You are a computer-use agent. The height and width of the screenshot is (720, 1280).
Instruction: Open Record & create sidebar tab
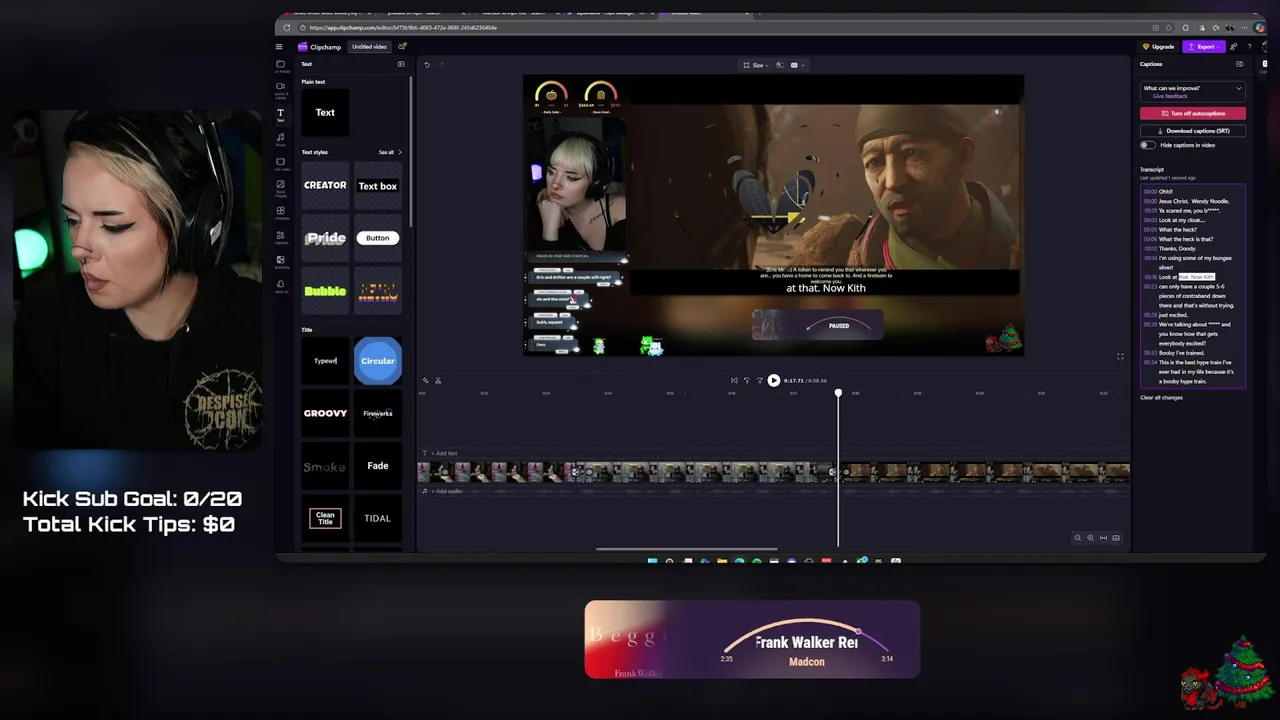coord(281,89)
